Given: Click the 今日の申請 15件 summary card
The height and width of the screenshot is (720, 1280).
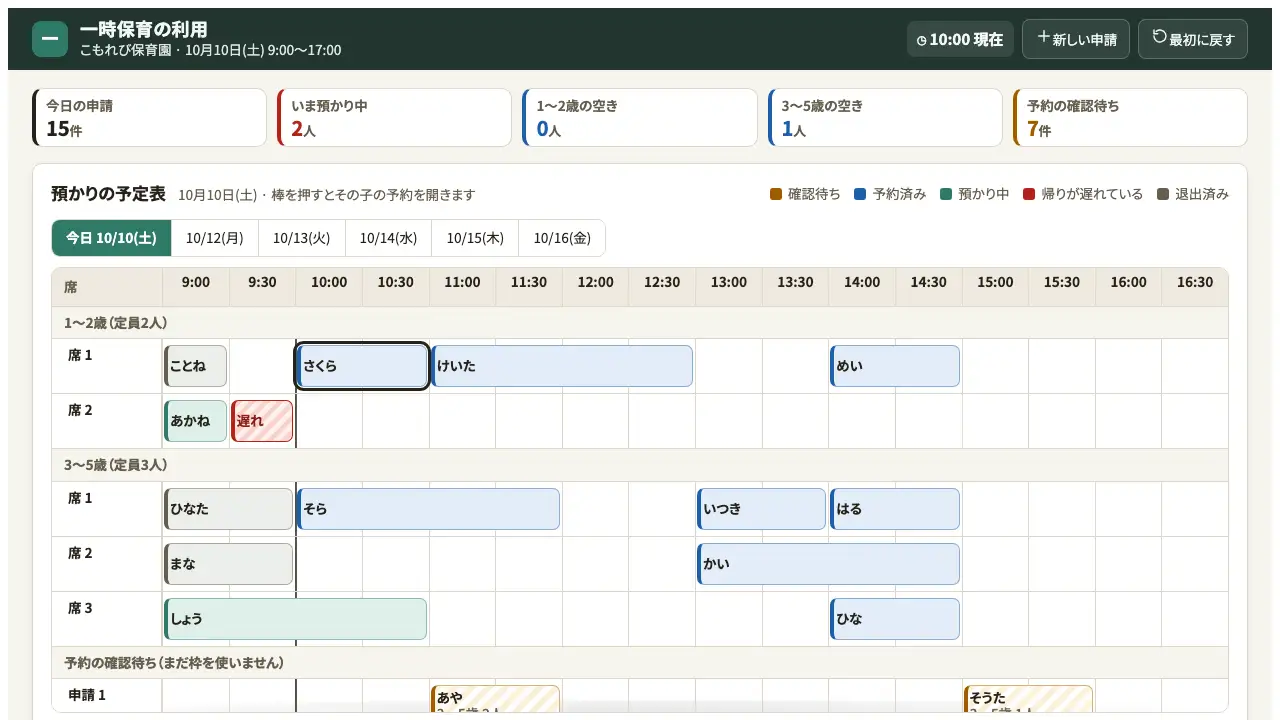Looking at the screenshot, I should coord(150,117).
